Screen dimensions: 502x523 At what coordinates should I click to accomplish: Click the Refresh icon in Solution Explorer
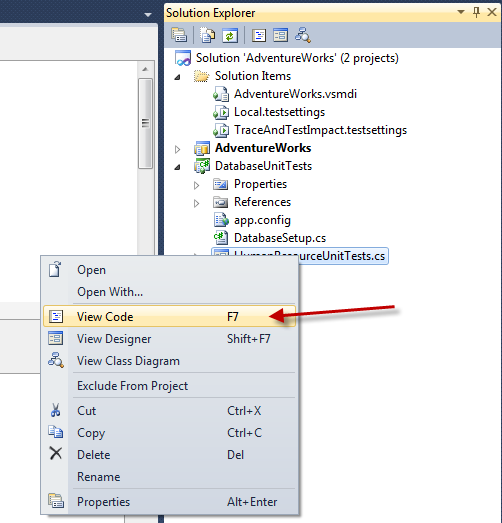point(230,35)
